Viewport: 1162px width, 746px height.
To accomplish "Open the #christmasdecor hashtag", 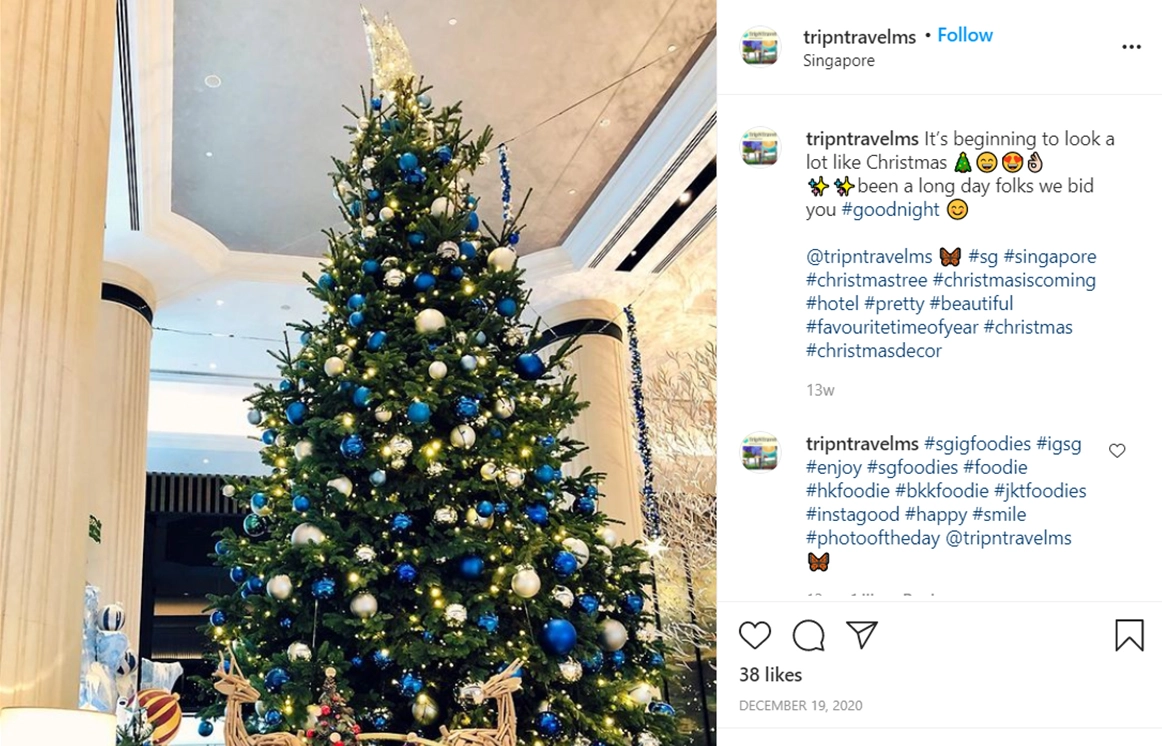I will [x=874, y=350].
